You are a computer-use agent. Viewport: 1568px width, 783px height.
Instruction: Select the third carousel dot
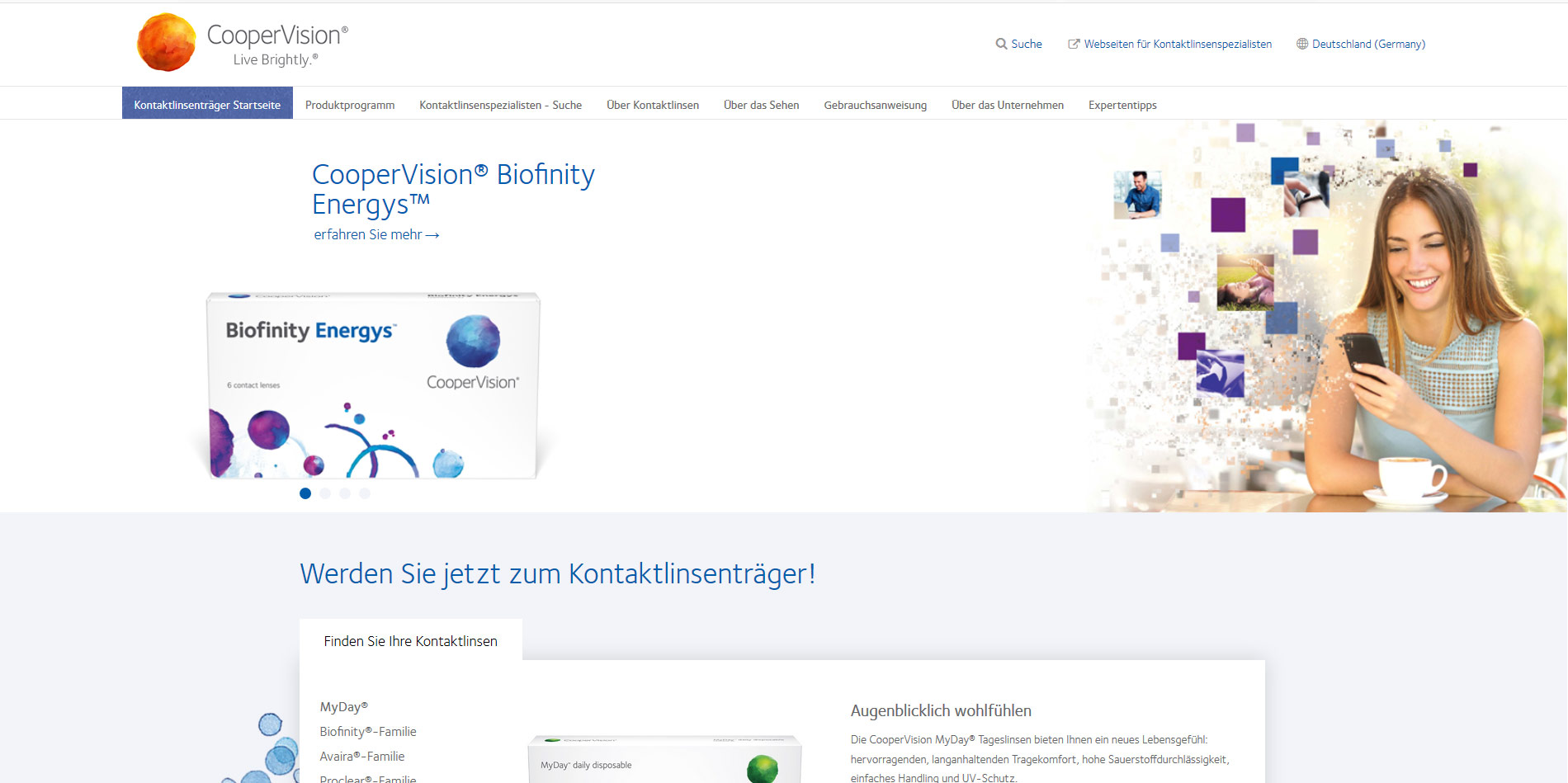point(345,493)
